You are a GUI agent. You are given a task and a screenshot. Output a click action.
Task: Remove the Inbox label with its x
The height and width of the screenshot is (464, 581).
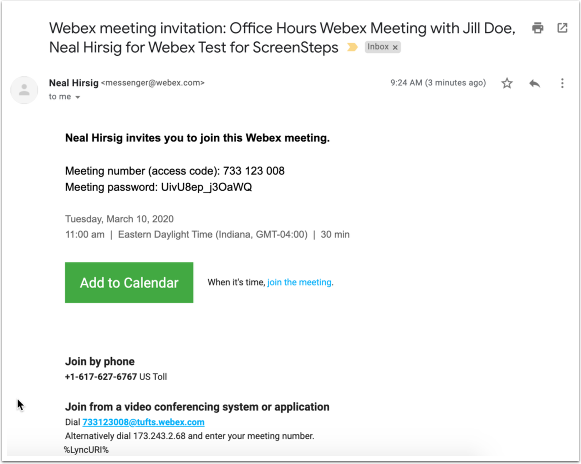[x=395, y=47]
